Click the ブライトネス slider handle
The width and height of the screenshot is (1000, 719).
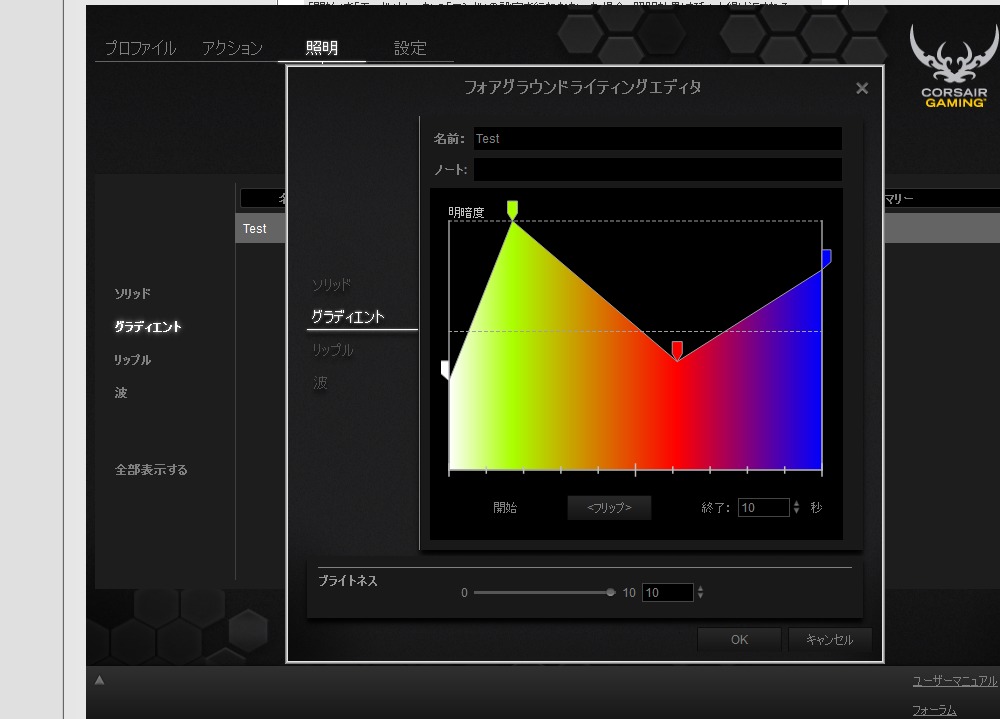click(610, 593)
